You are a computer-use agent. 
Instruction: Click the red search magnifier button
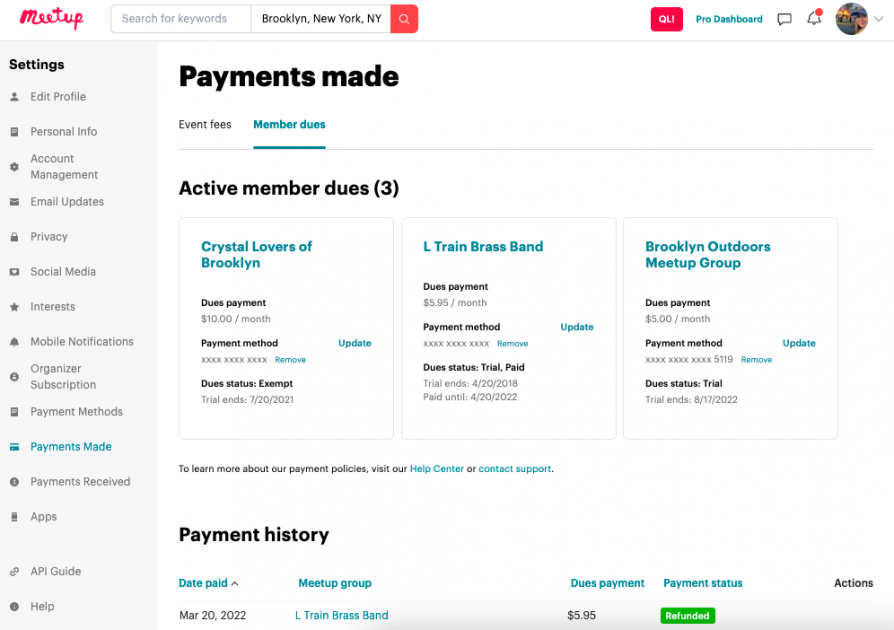coord(404,19)
